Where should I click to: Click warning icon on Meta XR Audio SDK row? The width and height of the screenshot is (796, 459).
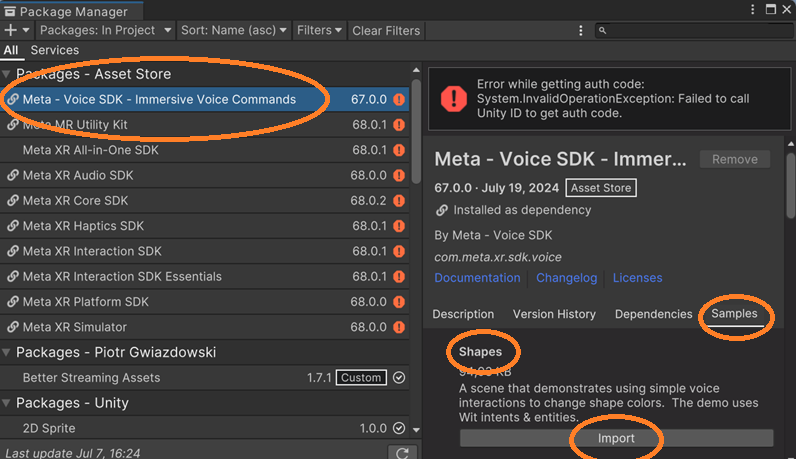[x=399, y=175]
